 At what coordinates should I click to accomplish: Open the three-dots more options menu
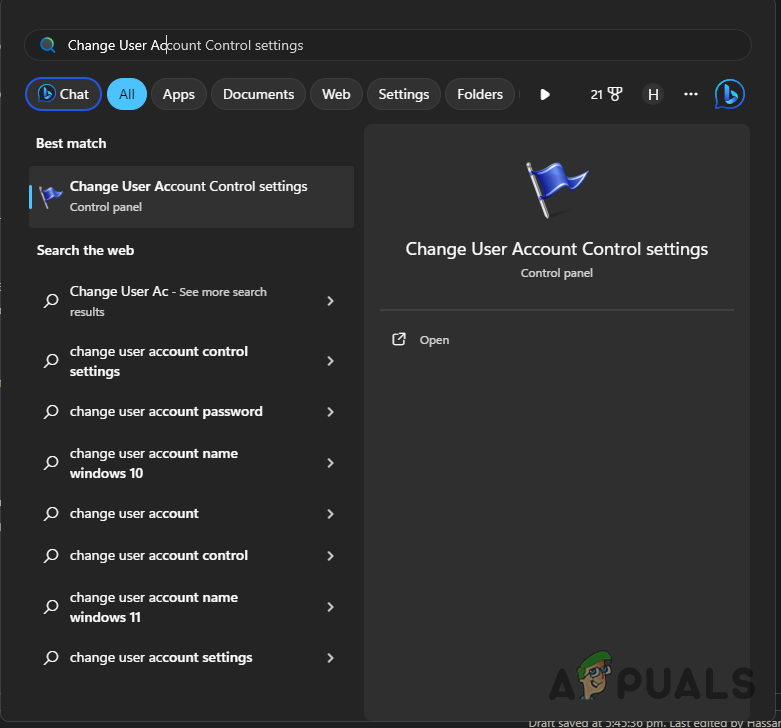click(x=690, y=94)
